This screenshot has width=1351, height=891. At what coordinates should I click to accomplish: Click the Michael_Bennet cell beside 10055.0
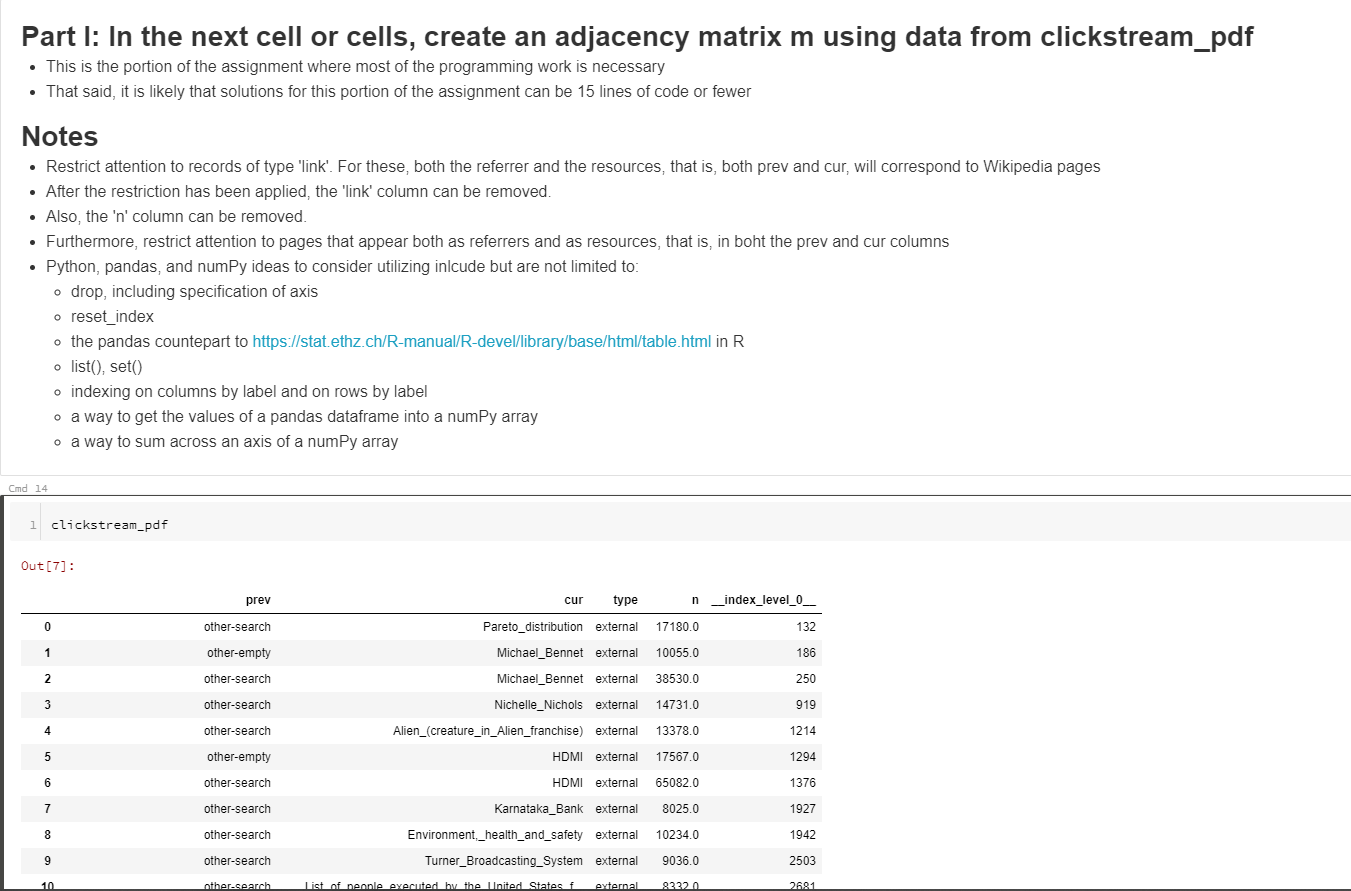pyautogui.click(x=540, y=653)
